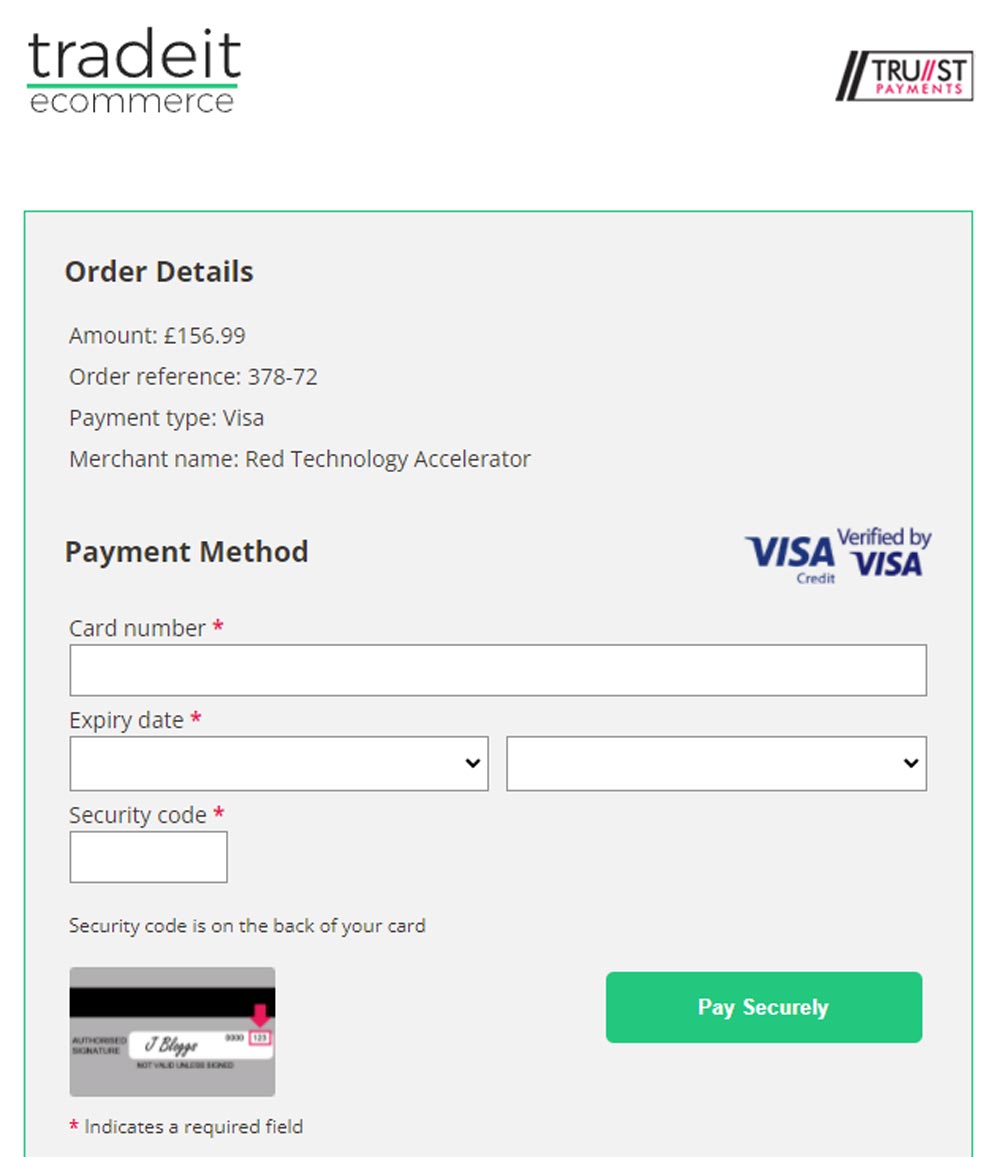Click the pink arrow on the card image
This screenshot has width=1000, height=1157.
(260, 1015)
